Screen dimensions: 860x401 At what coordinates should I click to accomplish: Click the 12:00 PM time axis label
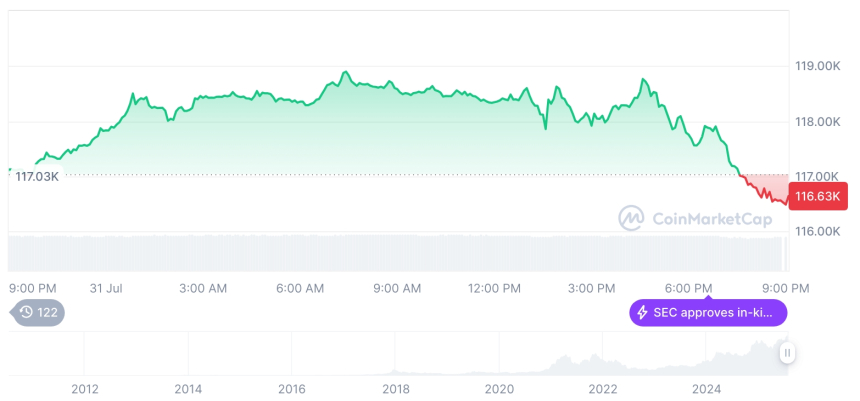point(494,288)
